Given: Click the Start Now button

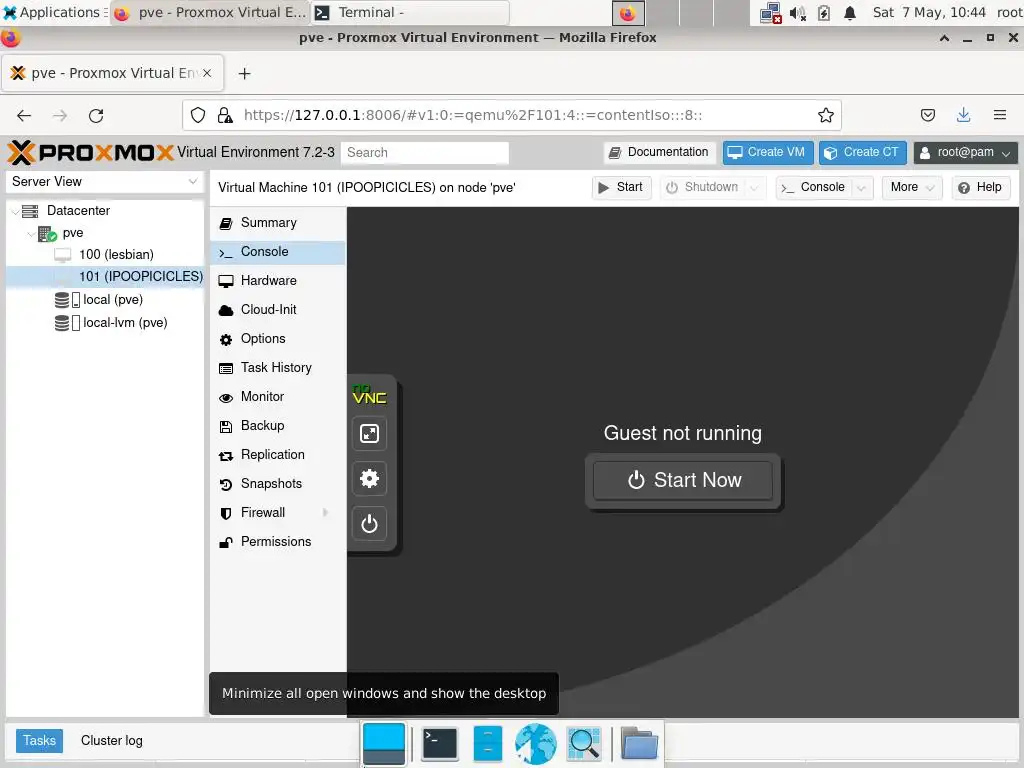Looking at the screenshot, I should click(x=683, y=480).
